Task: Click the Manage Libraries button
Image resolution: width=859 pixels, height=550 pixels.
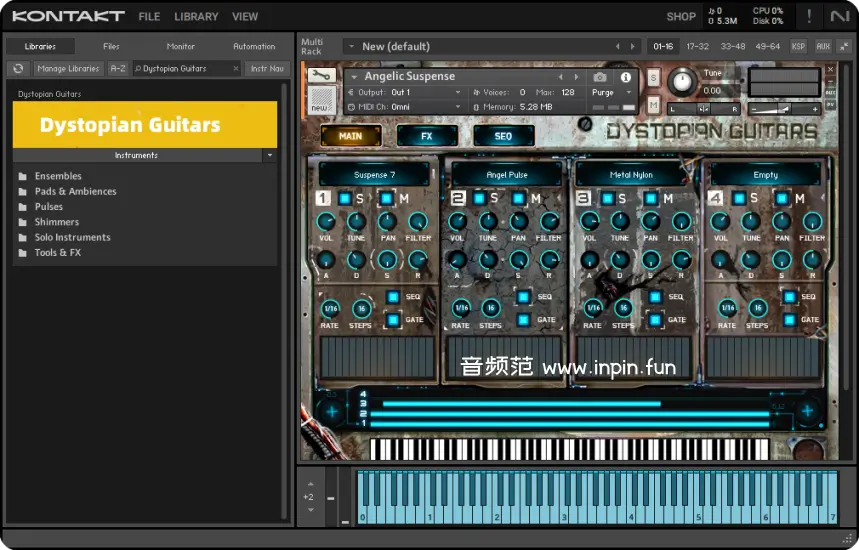Action: 68,69
